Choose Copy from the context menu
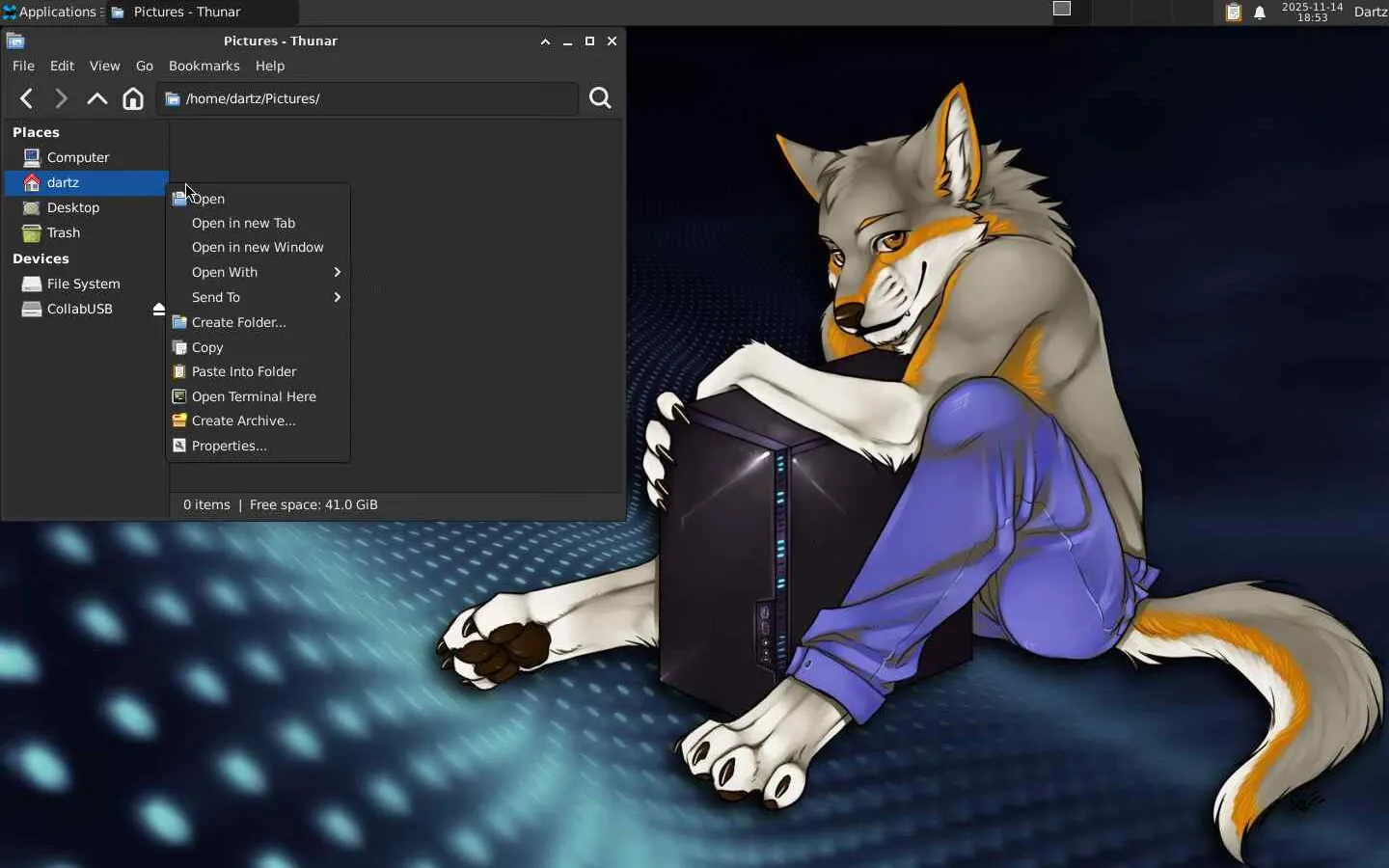Screen dimensions: 1389x868 tap(258, 347)
